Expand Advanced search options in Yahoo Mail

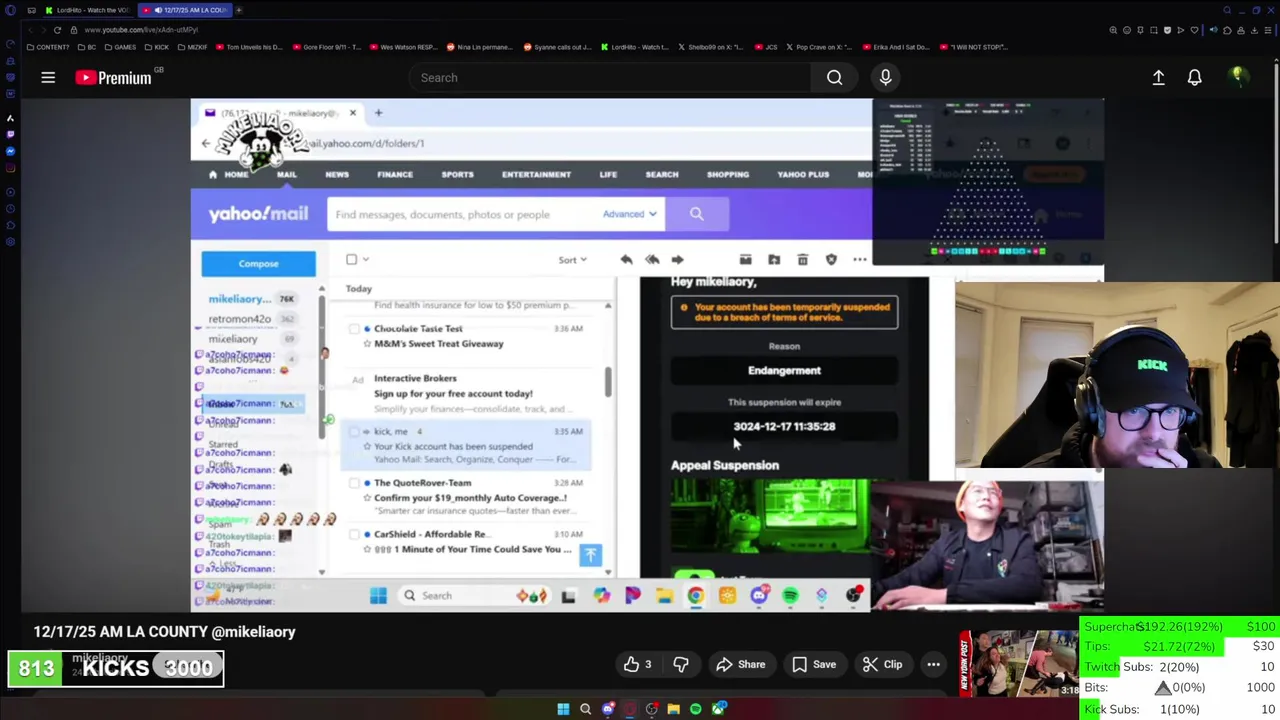pos(629,214)
